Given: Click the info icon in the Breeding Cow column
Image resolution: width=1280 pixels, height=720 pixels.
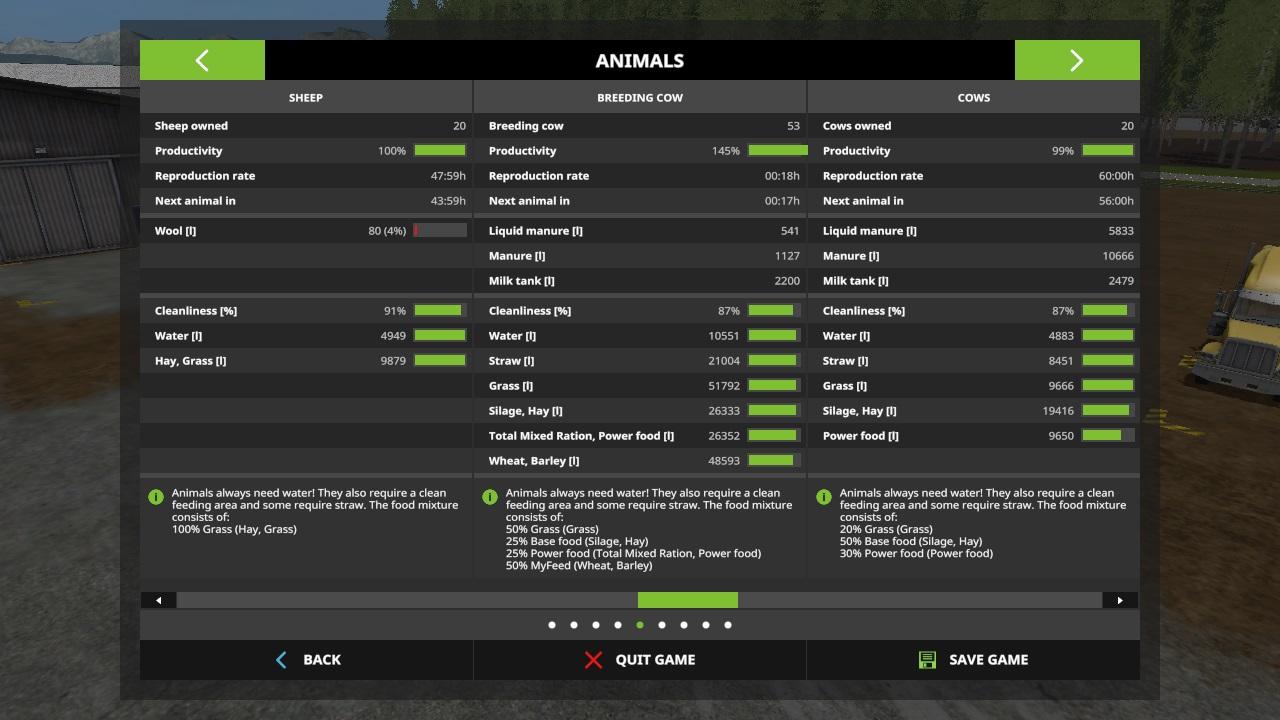Looking at the screenshot, I should (x=490, y=497).
